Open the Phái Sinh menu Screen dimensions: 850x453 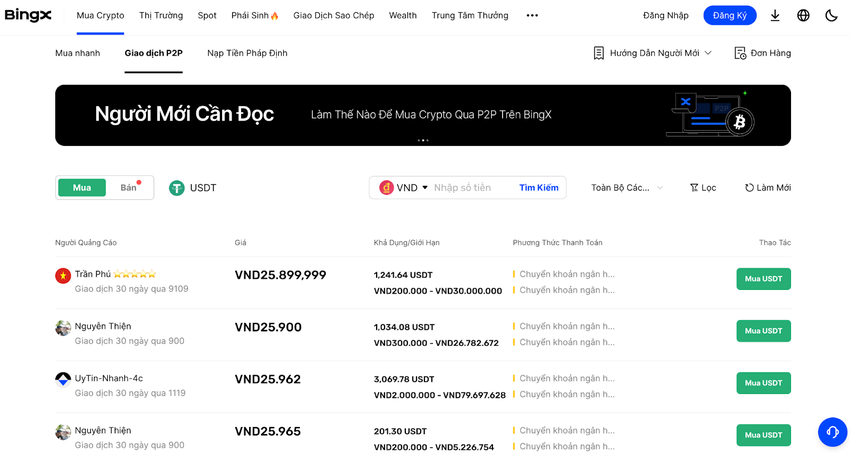[x=255, y=15]
